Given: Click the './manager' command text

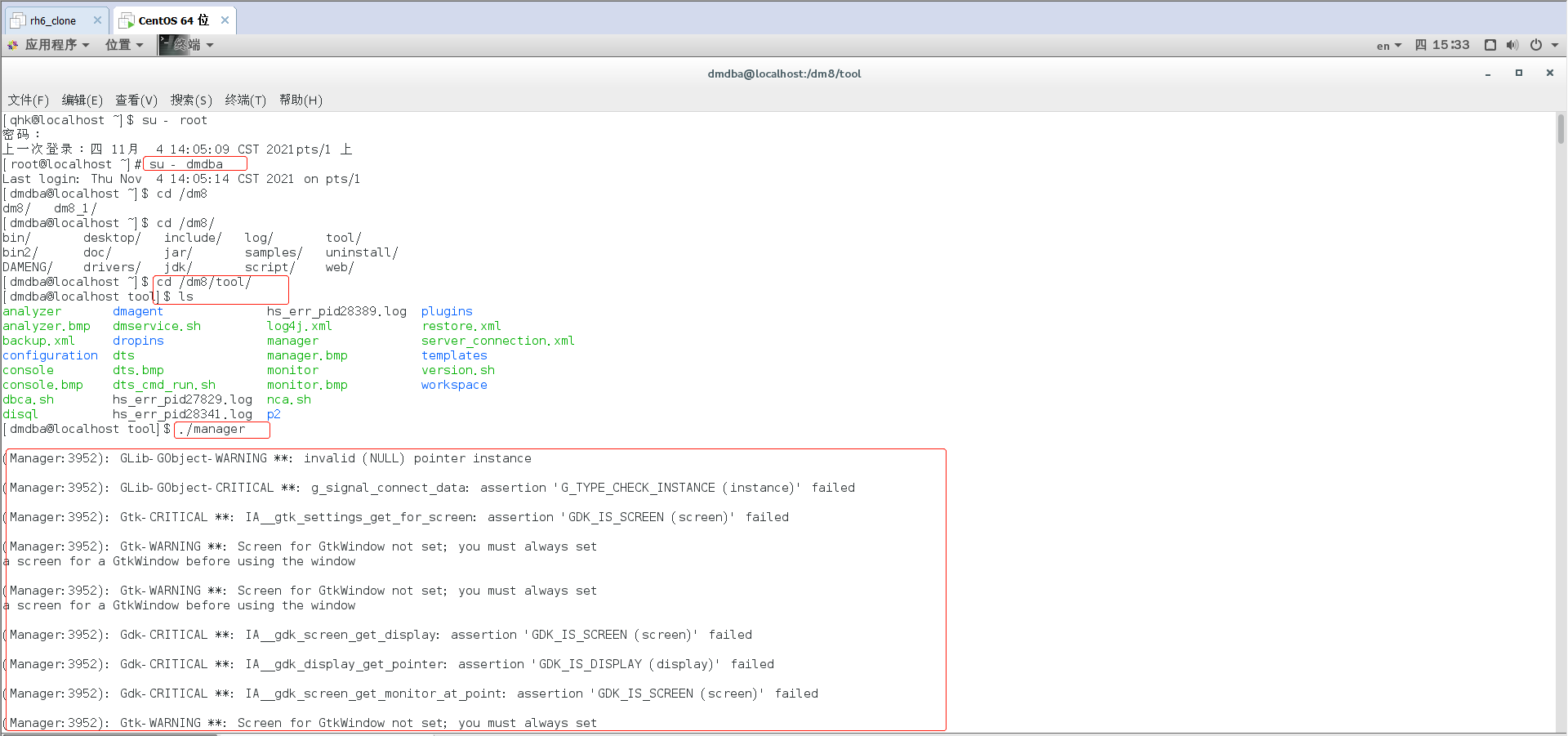Looking at the screenshot, I should coord(212,429).
